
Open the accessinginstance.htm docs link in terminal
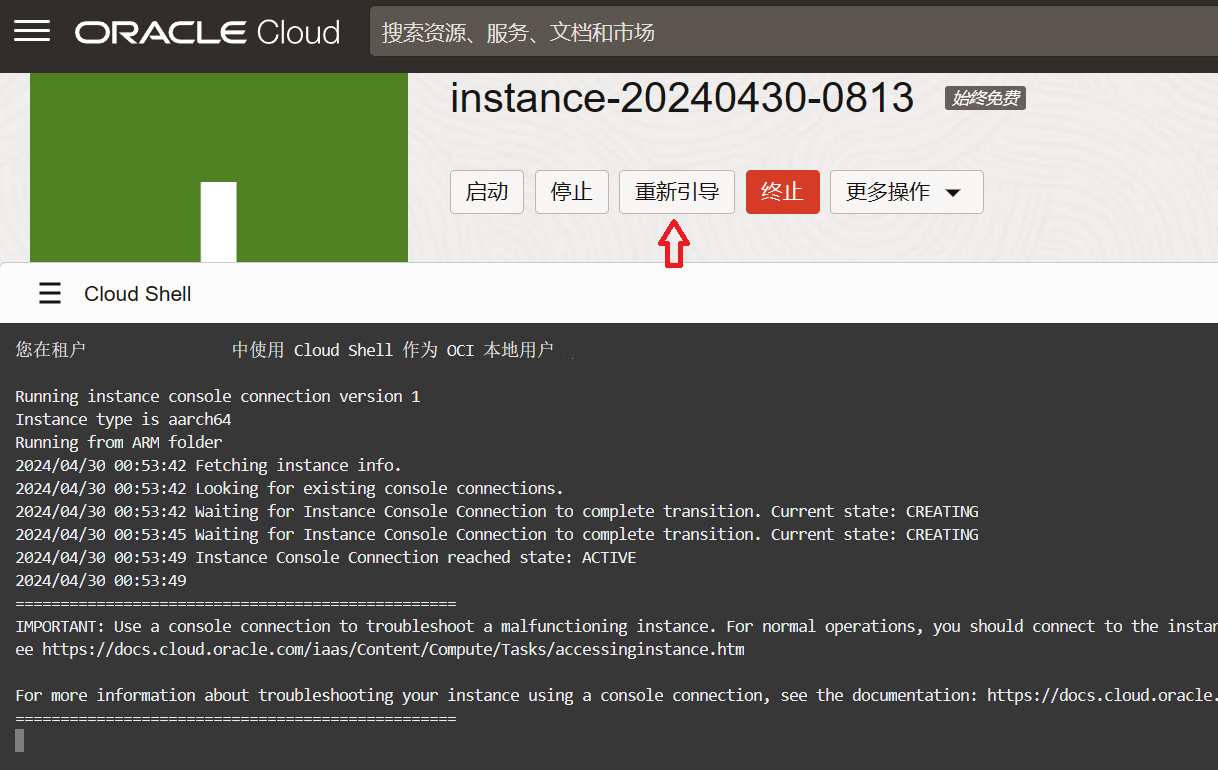[392, 650]
